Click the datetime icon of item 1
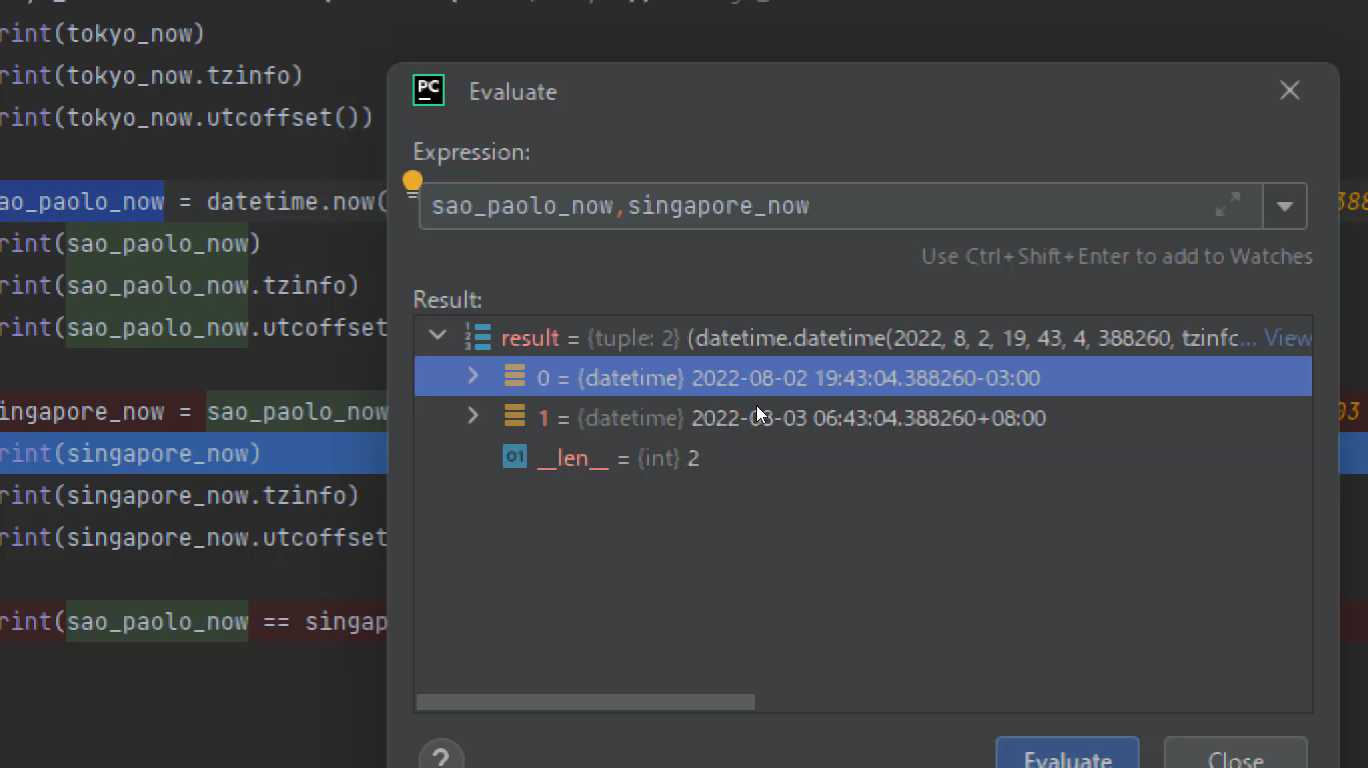Screen dimensions: 1368x768 pos(515,417)
